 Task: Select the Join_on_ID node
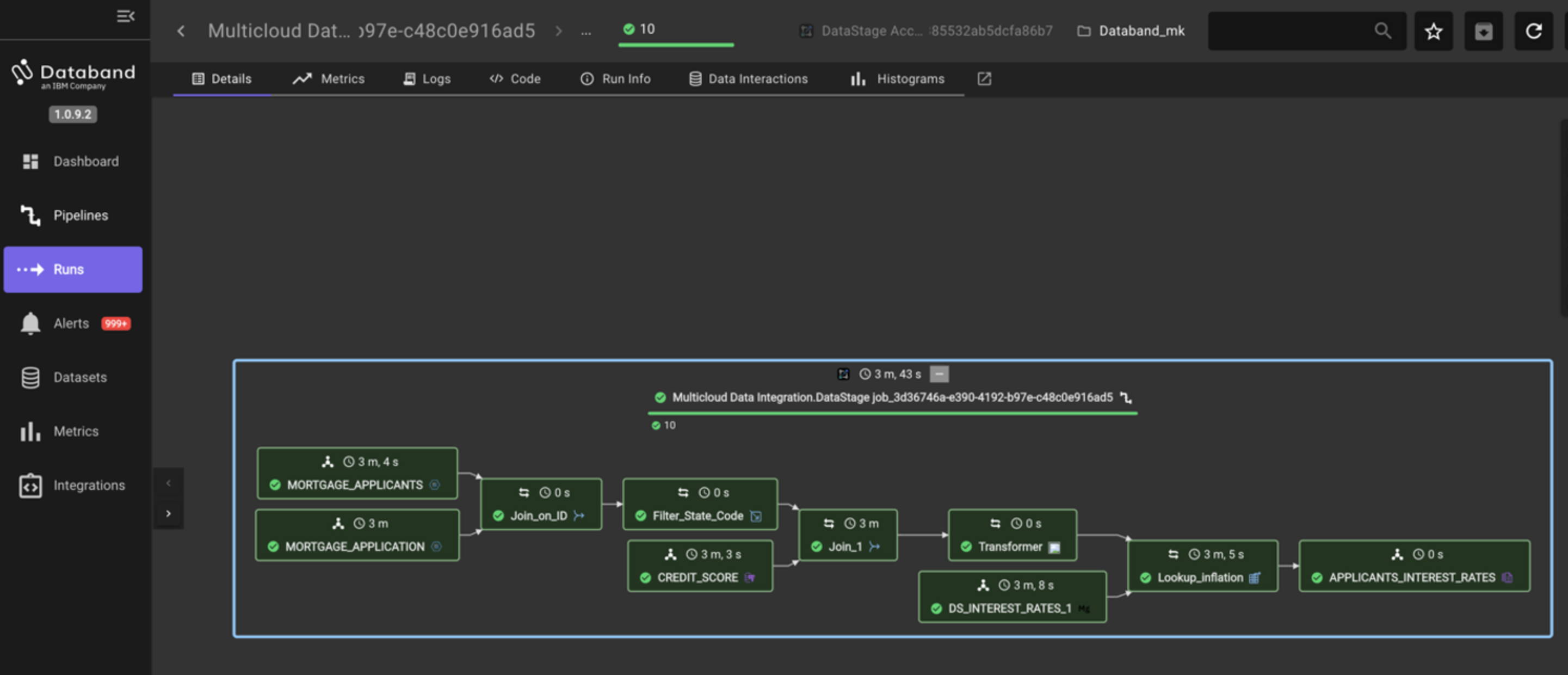[541, 504]
